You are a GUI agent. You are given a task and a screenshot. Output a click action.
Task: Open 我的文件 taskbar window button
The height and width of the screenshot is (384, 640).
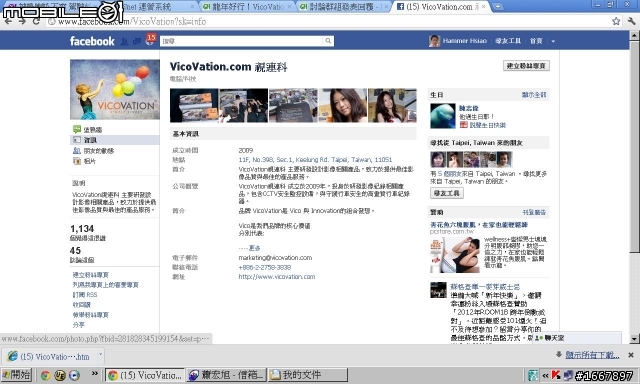(x=308, y=375)
